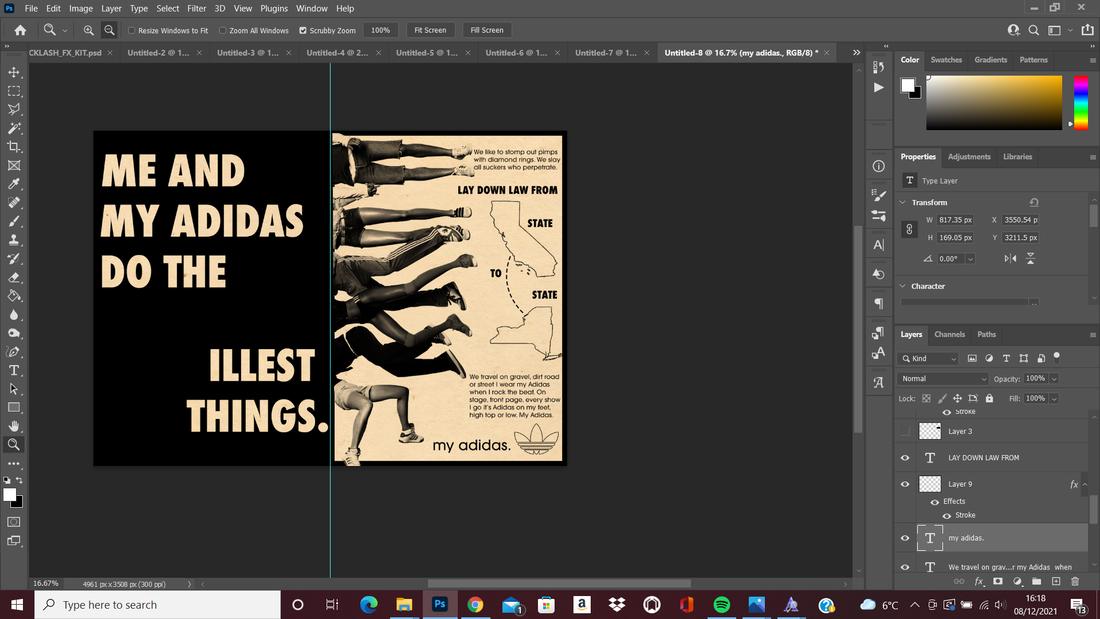Delete layer using the trash icon

[x=1075, y=581]
